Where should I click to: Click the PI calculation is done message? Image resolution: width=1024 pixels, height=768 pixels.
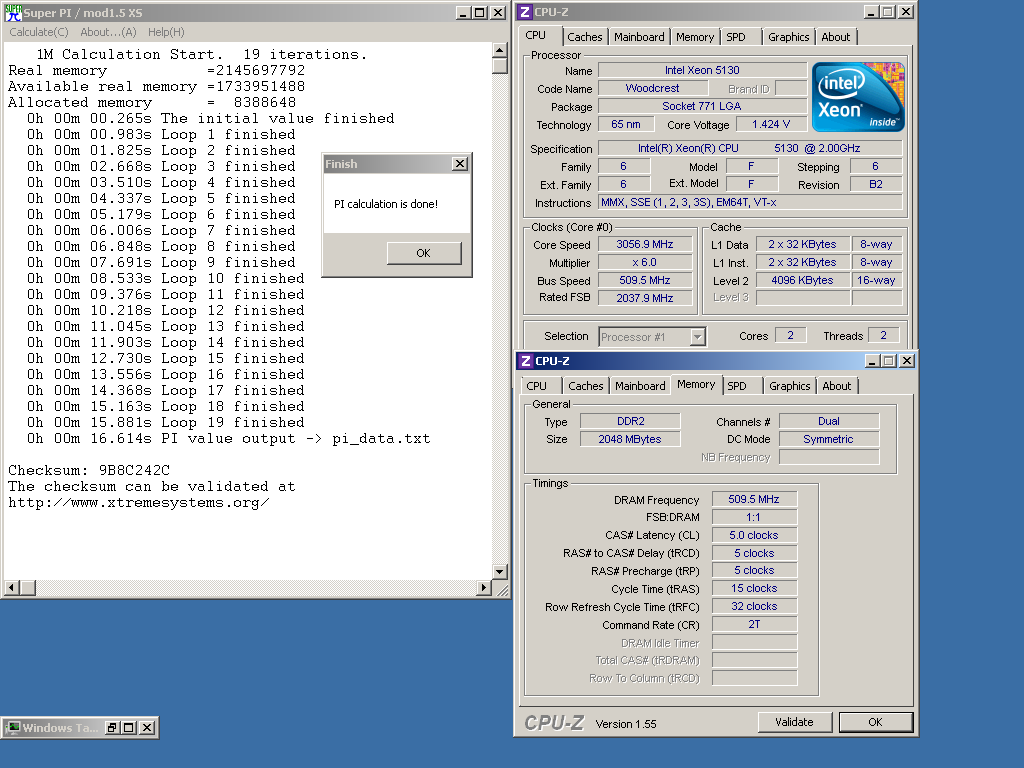coord(386,204)
